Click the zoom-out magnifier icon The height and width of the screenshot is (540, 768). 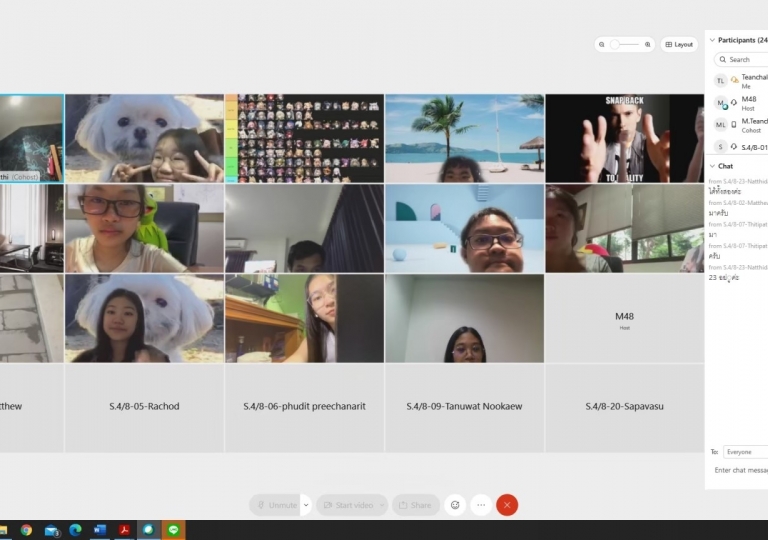pyautogui.click(x=601, y=45)
